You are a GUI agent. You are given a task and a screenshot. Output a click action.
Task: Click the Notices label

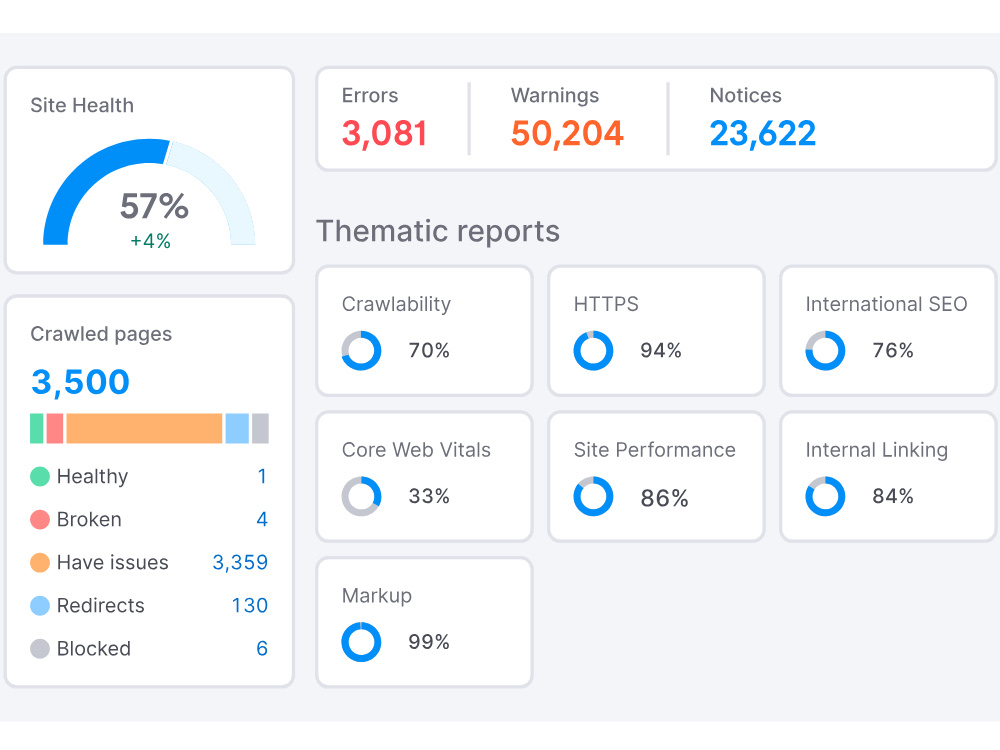click(746, 96)
